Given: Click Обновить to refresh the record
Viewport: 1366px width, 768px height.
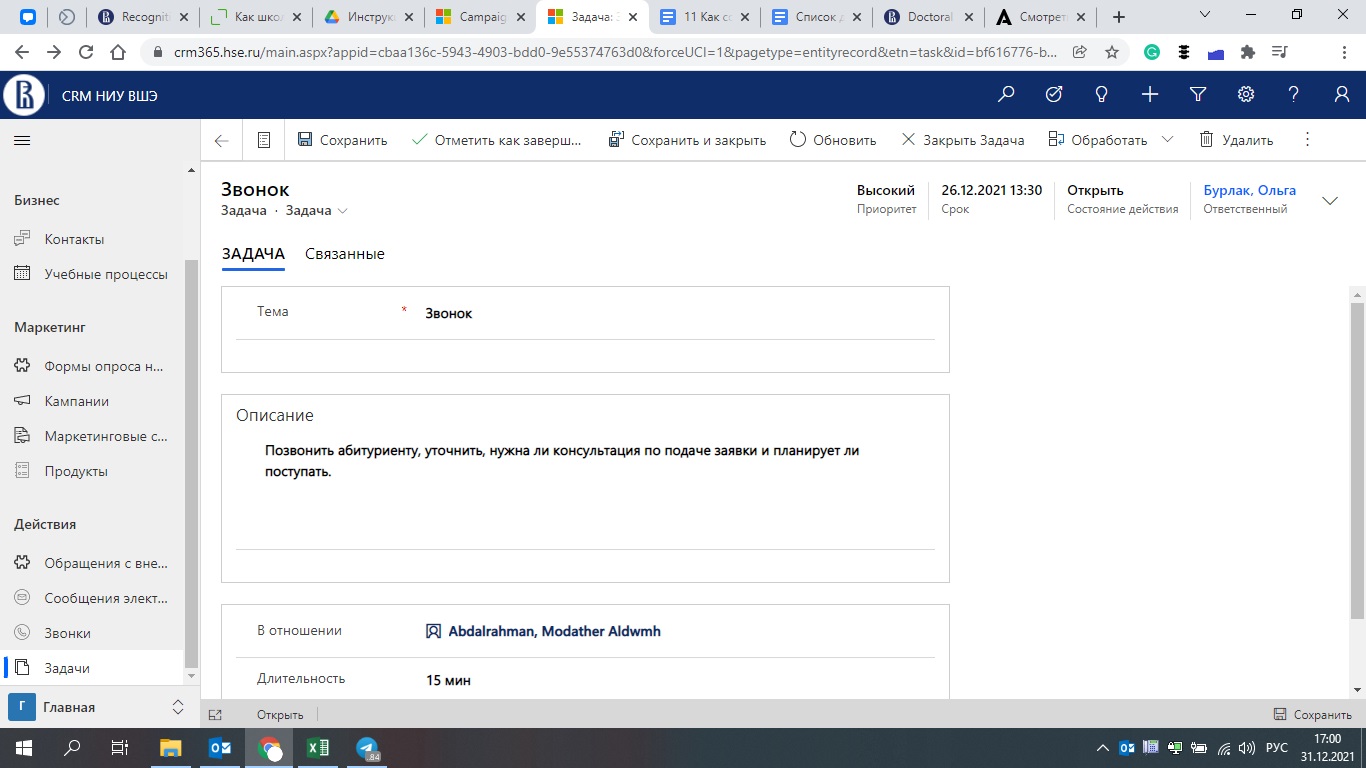Looking at the screenshot, I should (x=833, y=140).
